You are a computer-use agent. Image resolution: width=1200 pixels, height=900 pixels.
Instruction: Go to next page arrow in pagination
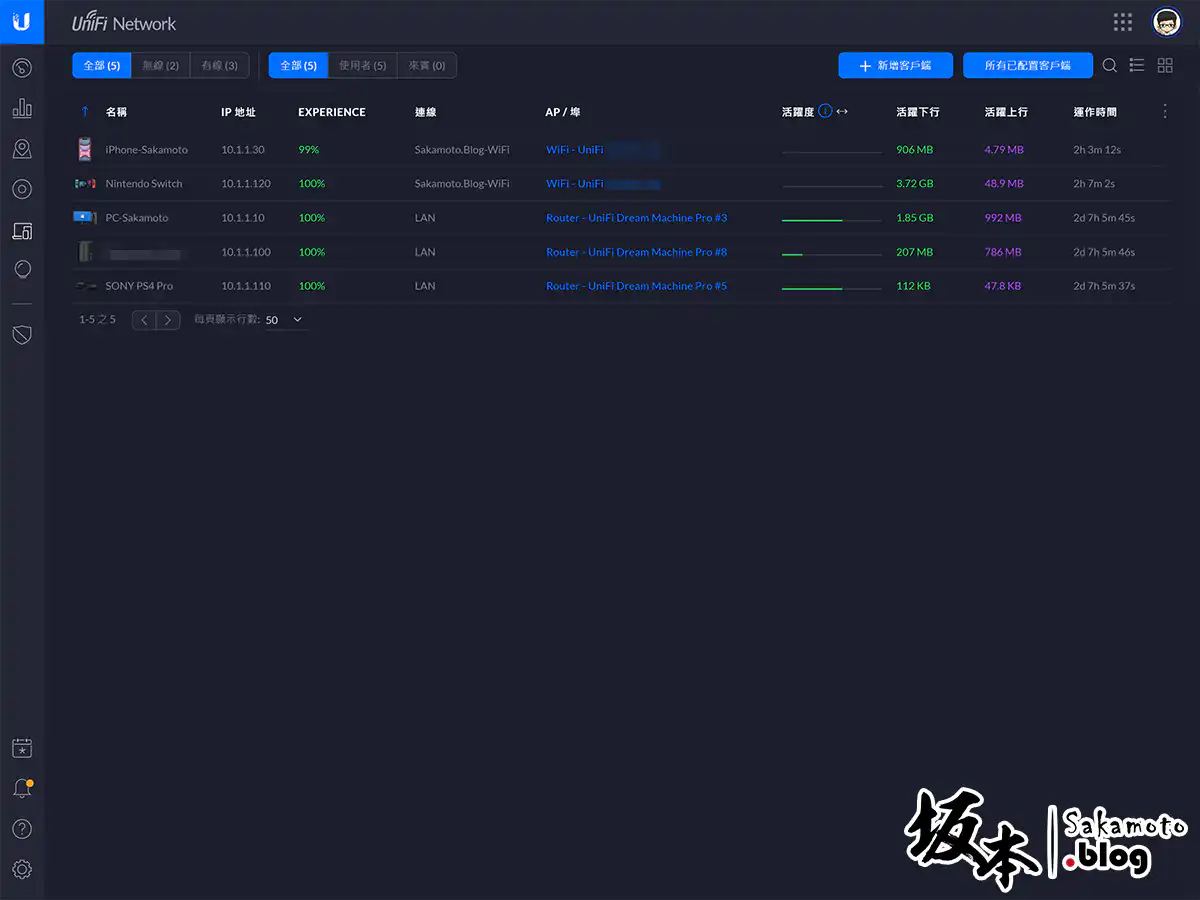click(x=169, y=320)
